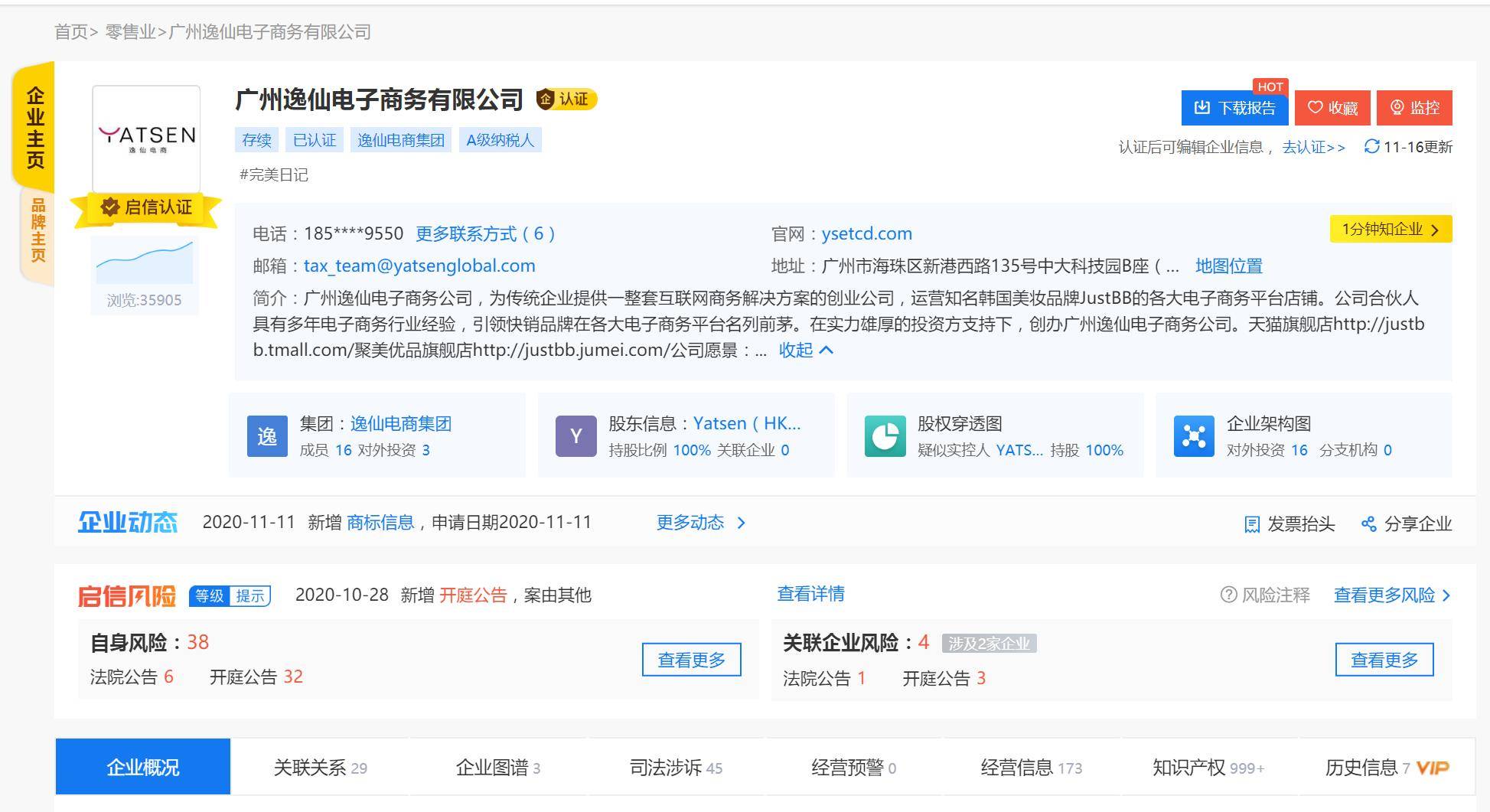Click 查看更多 under 关联企业风险

[x=1384, y=660]
